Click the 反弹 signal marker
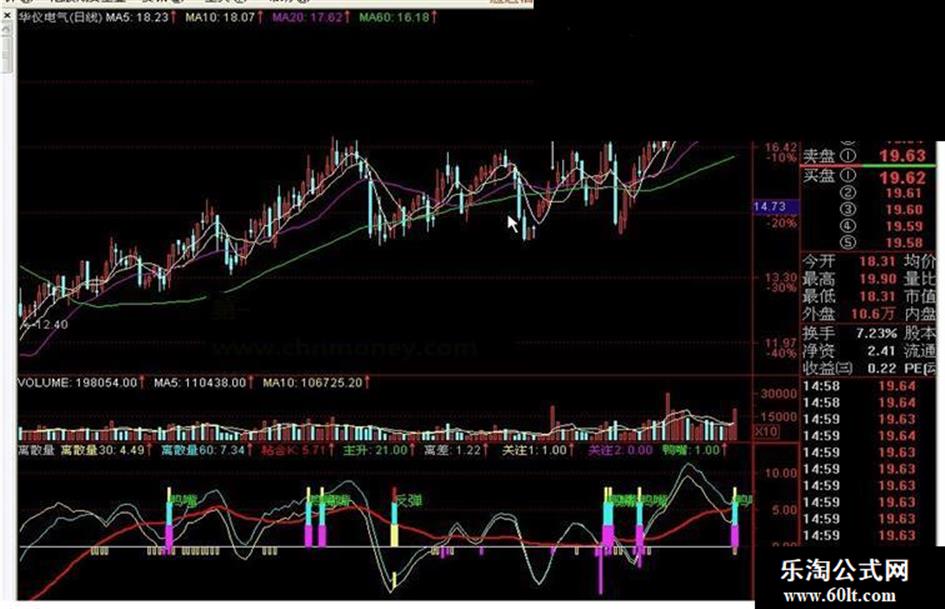The height and width of the screenshot is (609, 945). pyautogui.click(x=409, y=500)
